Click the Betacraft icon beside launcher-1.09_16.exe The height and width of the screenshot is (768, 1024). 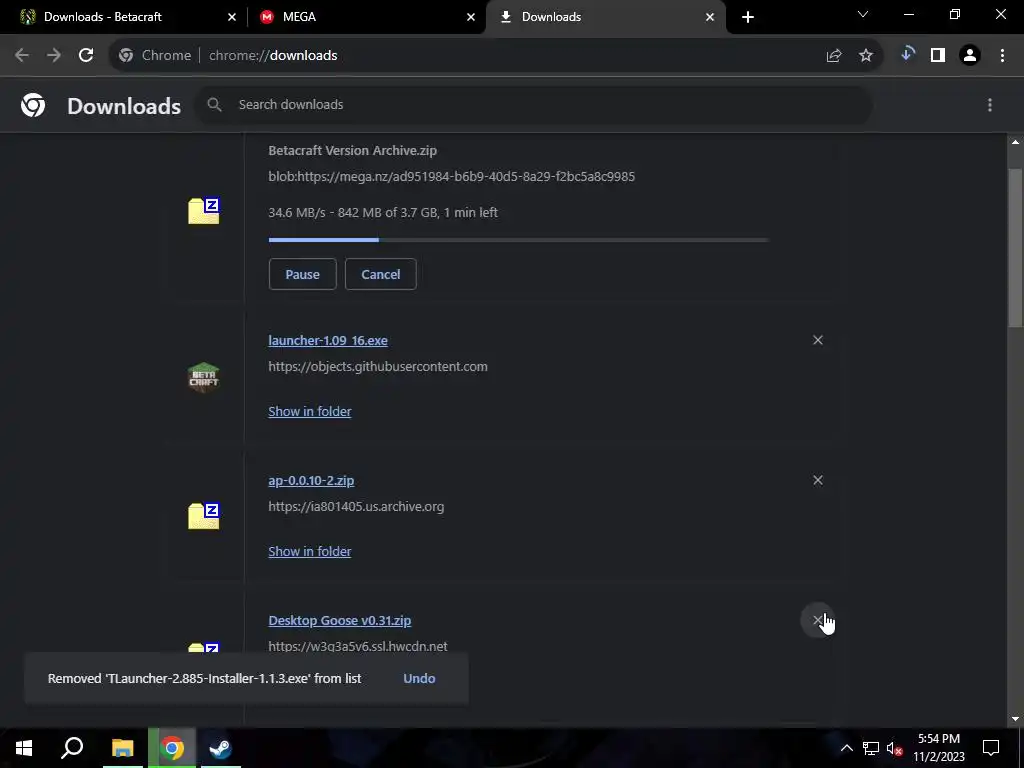pyautogui.click(x=204, y=377)
